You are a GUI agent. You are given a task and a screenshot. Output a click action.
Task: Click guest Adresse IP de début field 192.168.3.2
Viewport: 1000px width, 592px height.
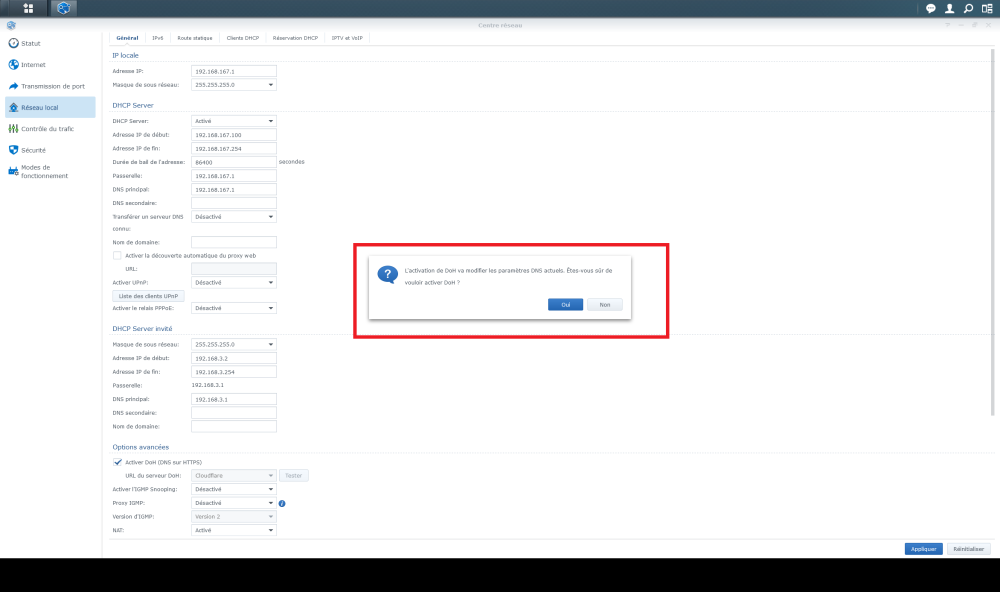(x=234, y=358)
